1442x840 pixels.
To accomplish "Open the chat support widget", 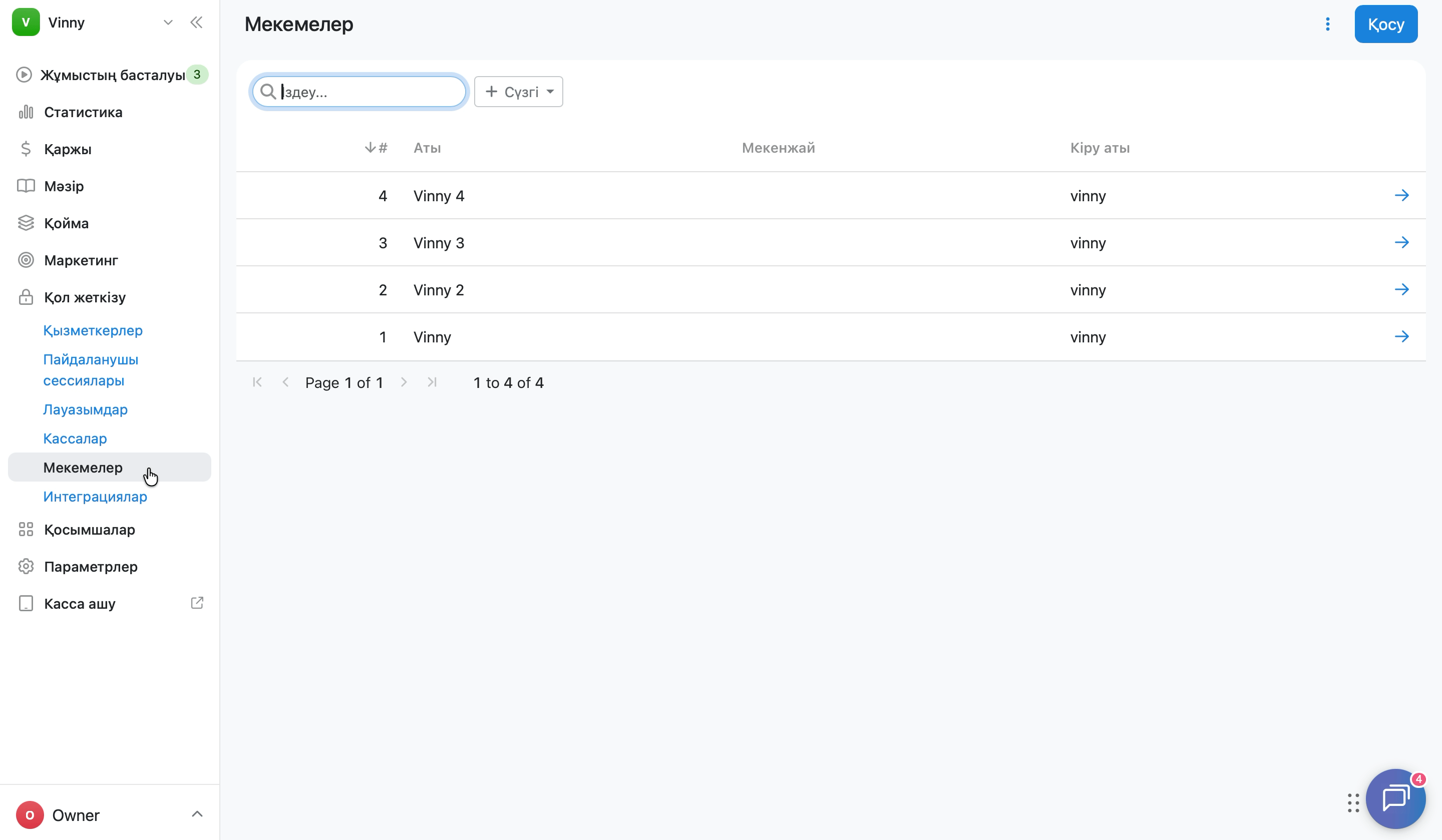I will pos(1395,799).
